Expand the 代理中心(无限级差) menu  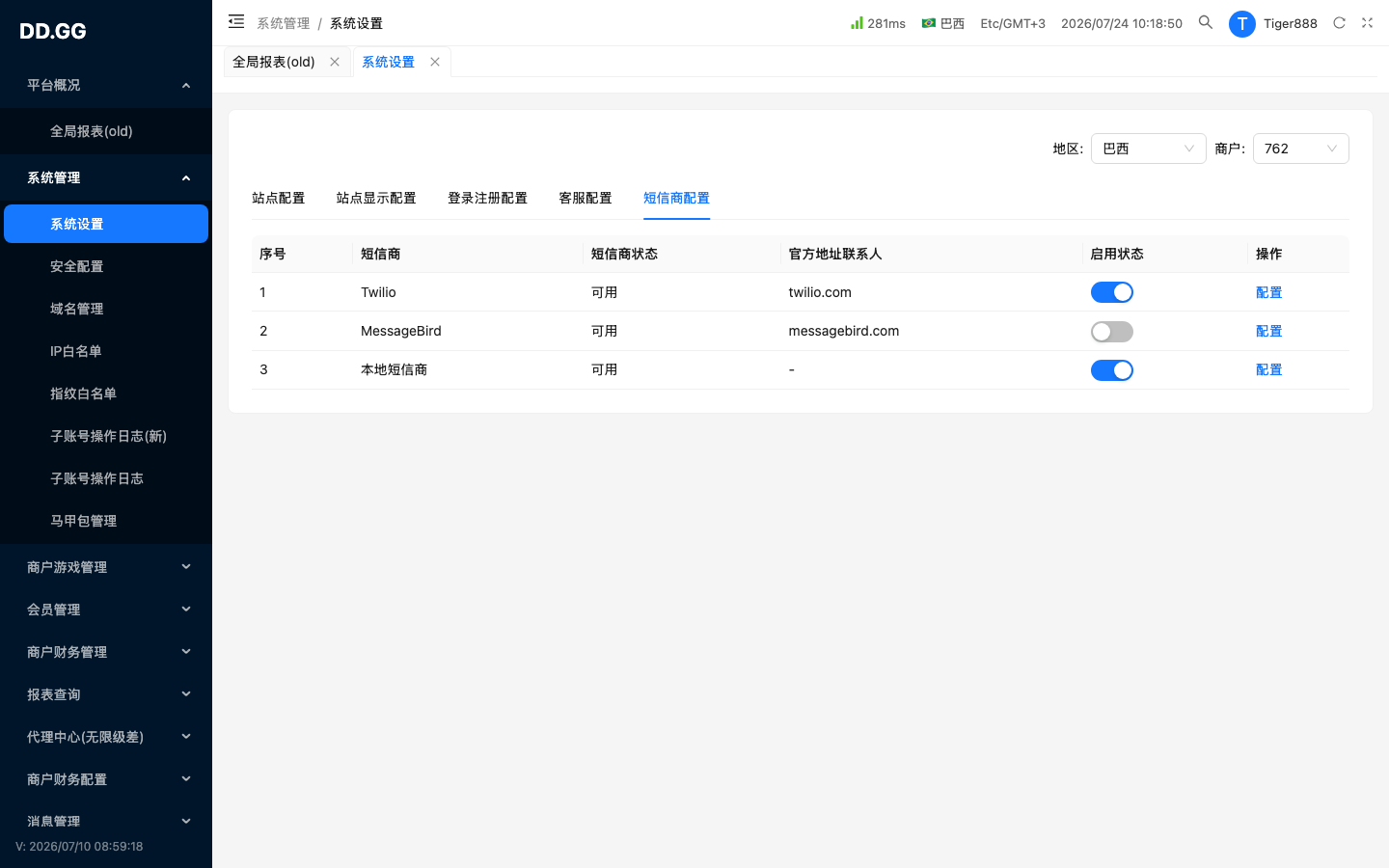(x=106, y=737)
